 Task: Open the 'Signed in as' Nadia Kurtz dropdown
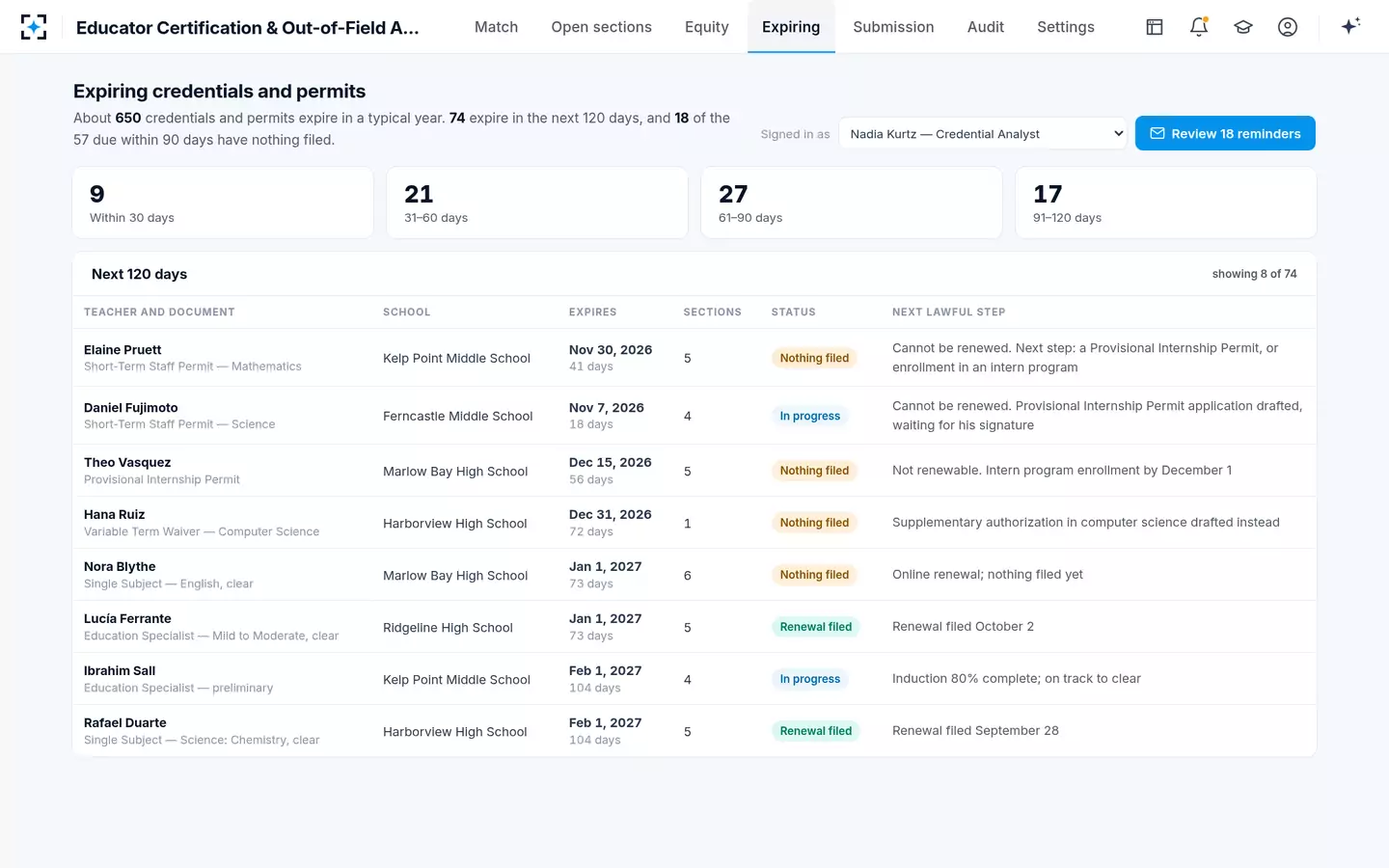tap(984, 134)
